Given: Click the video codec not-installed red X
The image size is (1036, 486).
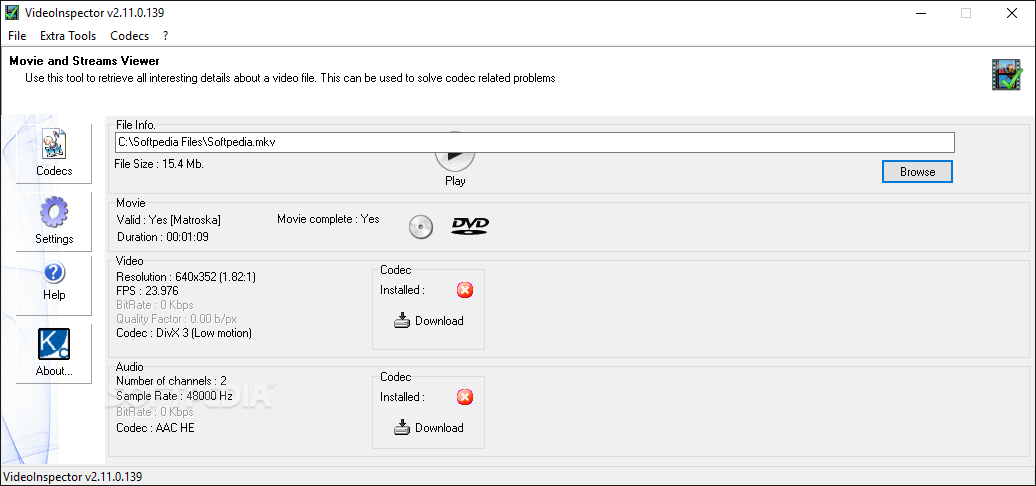Looking at the screenshot, I should pyautogui.click(x=465, y=290).
